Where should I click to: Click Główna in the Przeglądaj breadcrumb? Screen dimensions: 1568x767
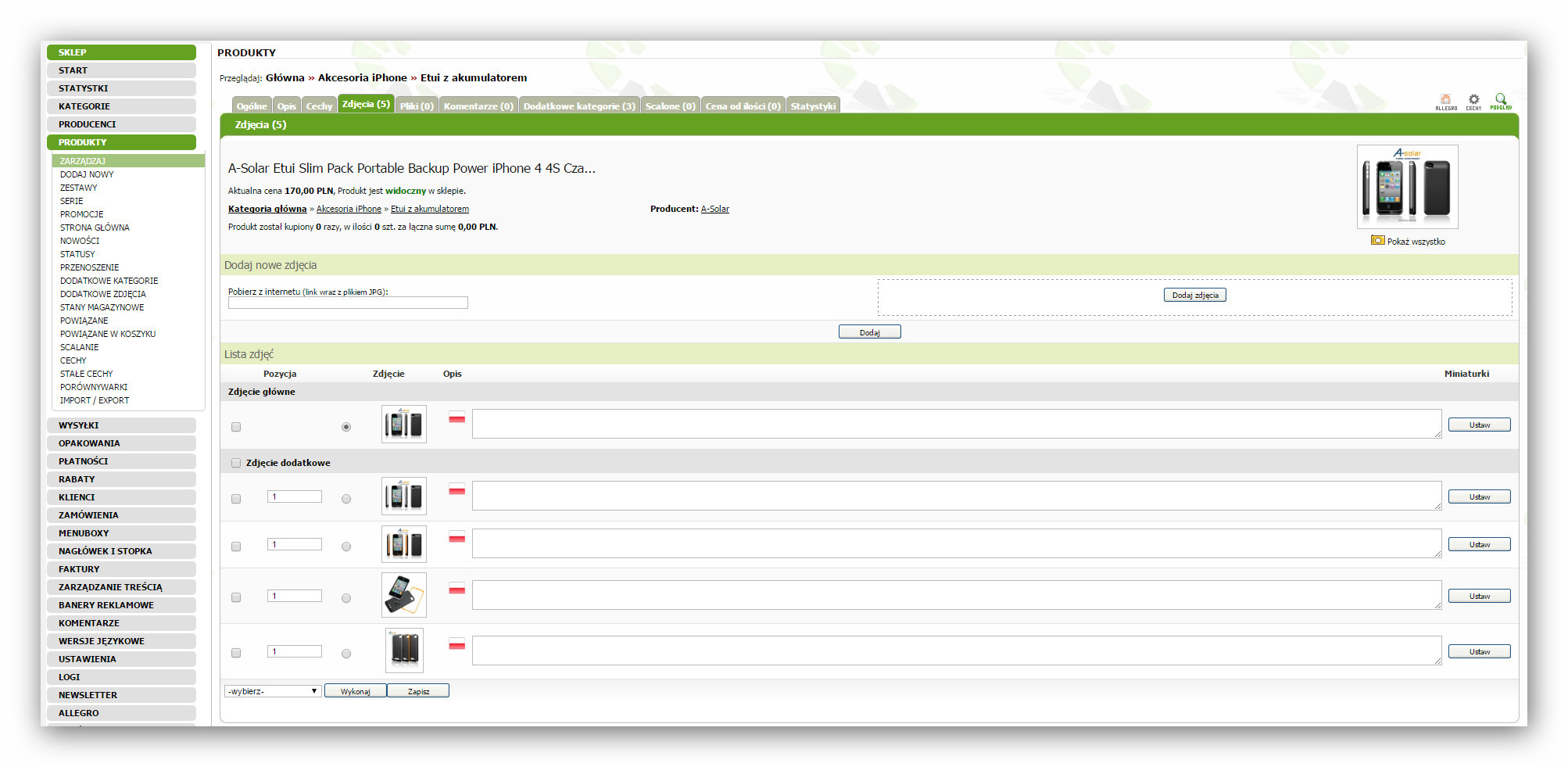285,77
